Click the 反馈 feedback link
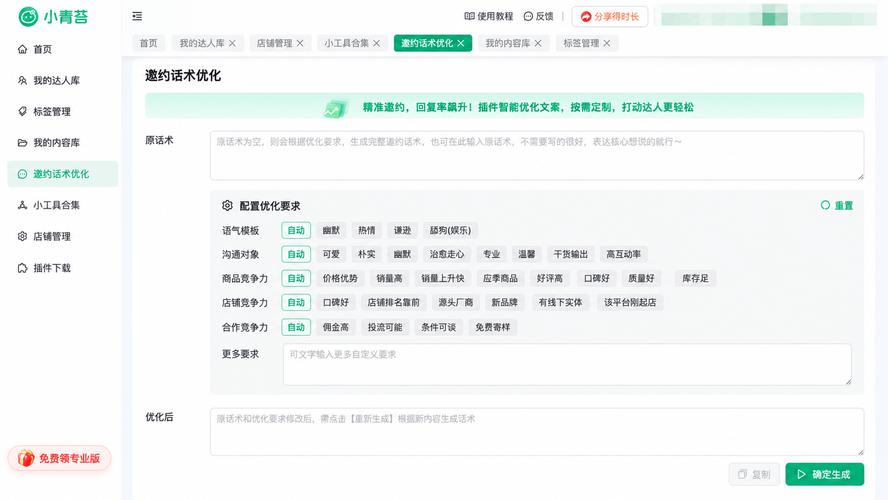888x500 pixels. pos(538,16)
